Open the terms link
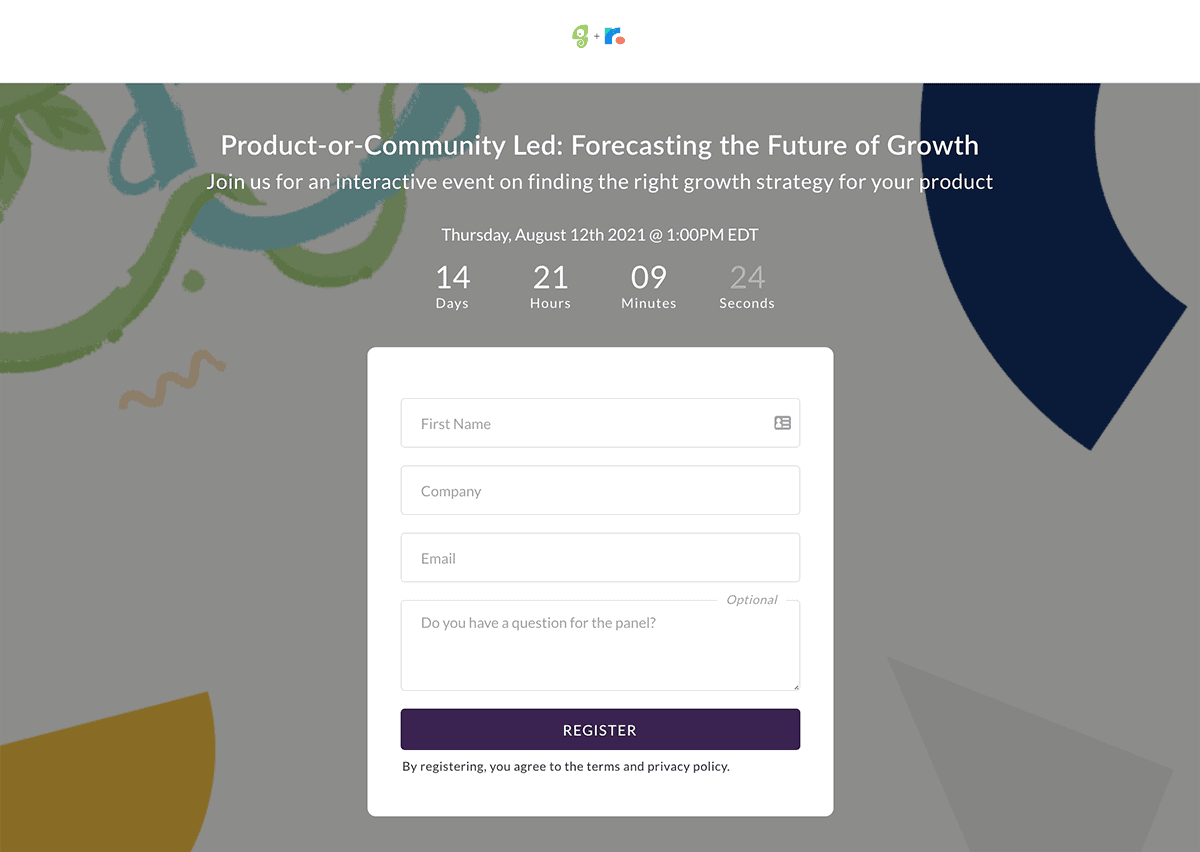Screen dimensions: 1200x852 [x=601, y=766]
